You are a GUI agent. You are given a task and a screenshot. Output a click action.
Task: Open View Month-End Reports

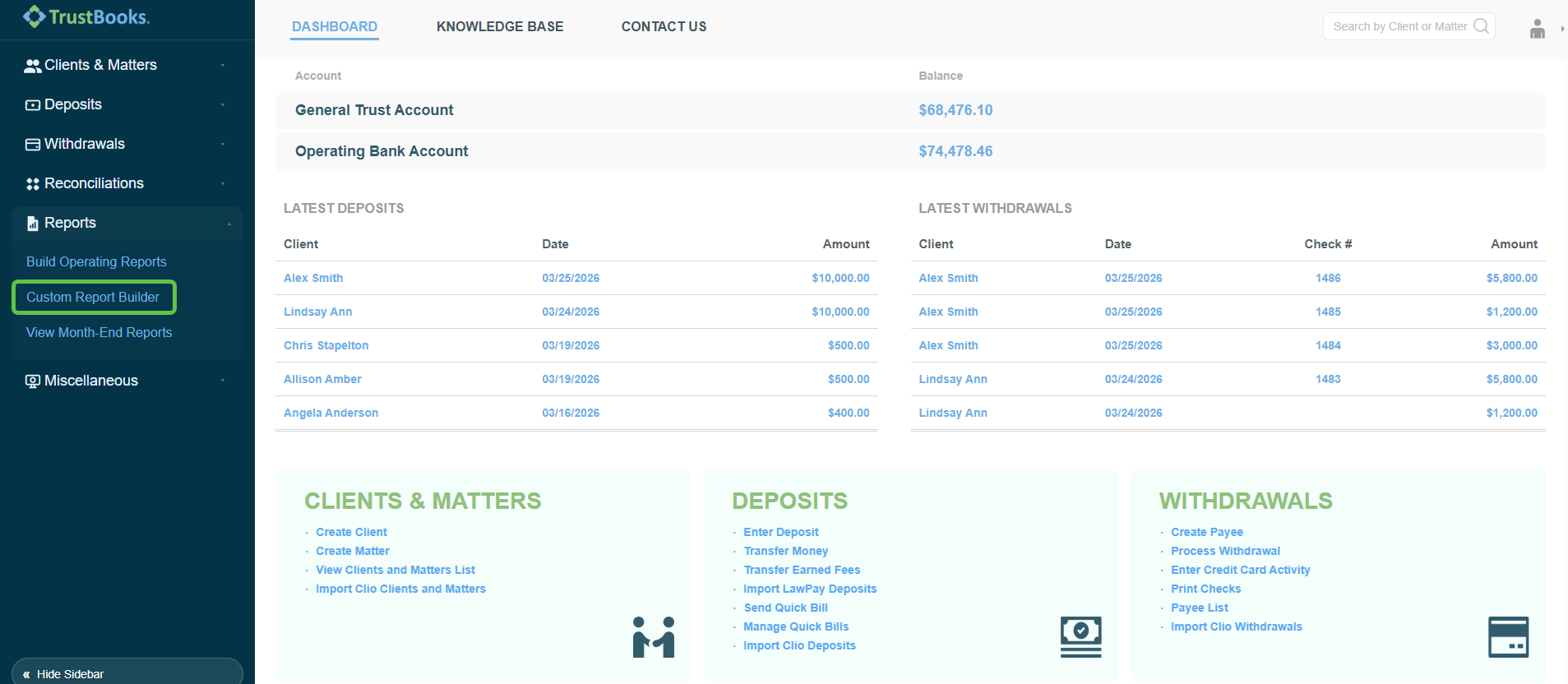pos(99,332)
